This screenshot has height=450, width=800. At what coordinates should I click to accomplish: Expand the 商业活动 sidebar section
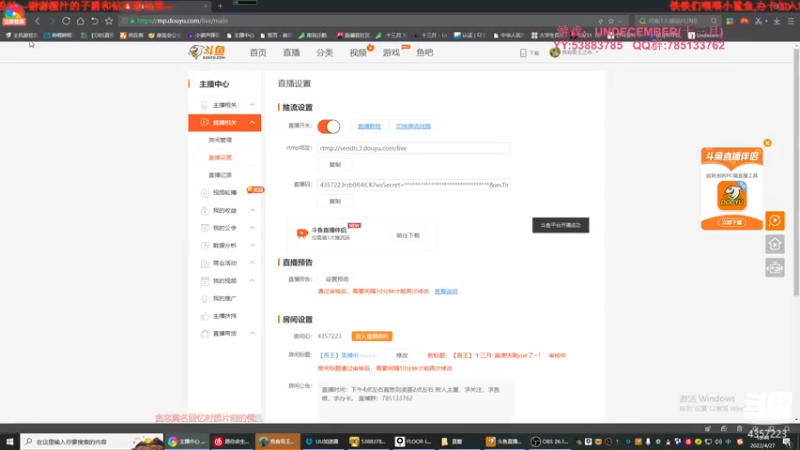pos(252,263)
